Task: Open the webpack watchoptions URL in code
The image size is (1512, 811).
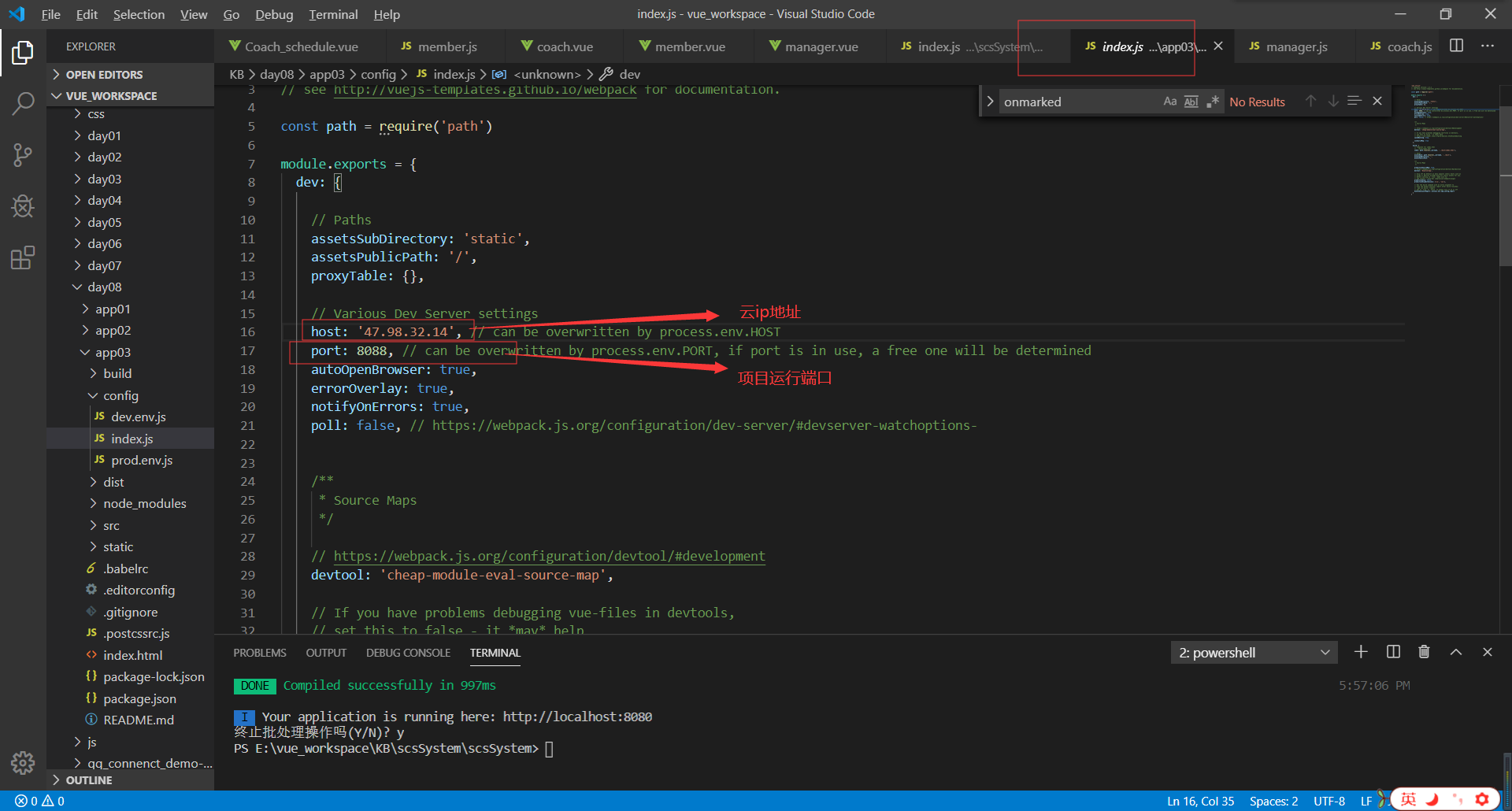Action: [x=704, y=425]
